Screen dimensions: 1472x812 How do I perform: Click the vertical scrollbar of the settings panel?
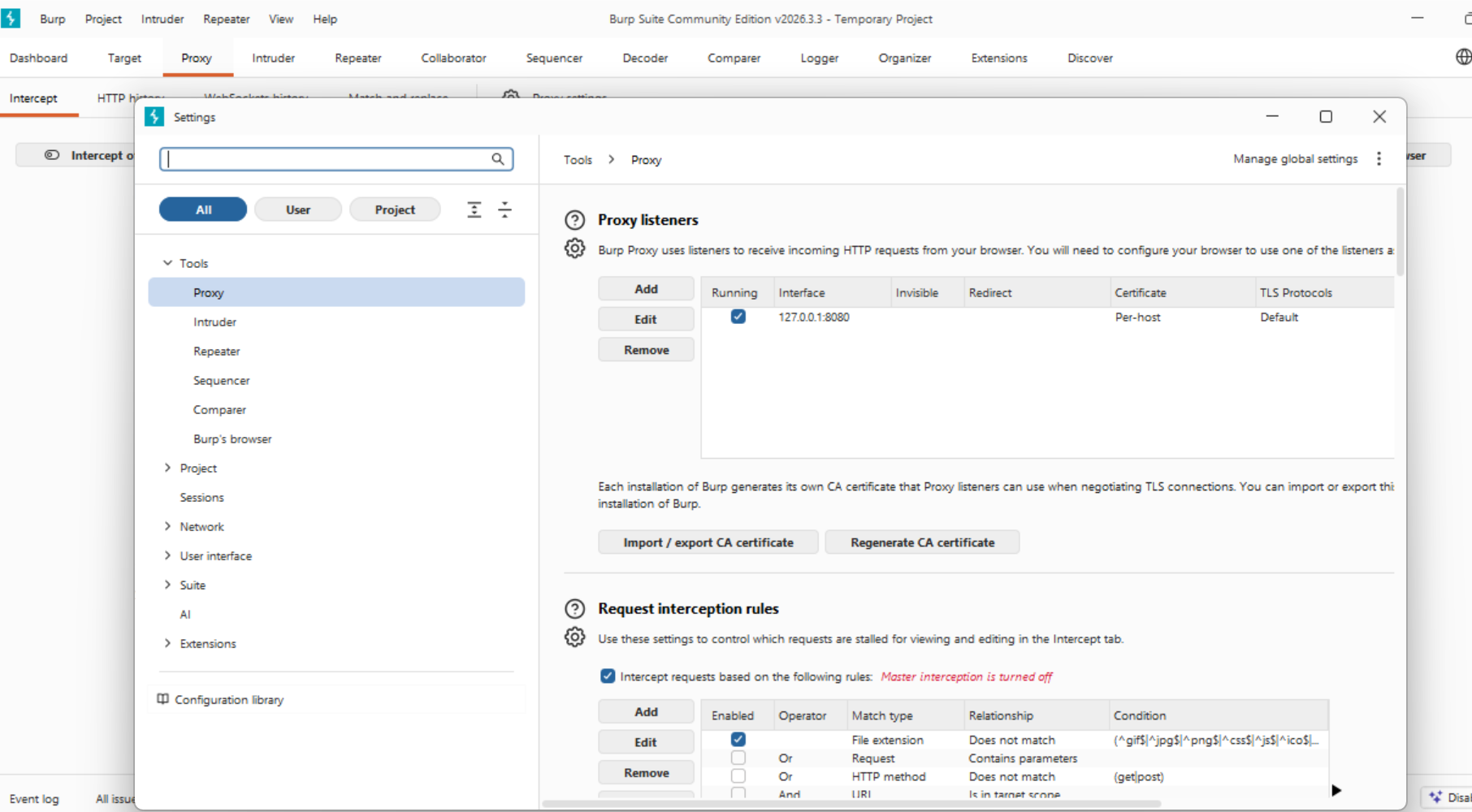coord(1400,231)
